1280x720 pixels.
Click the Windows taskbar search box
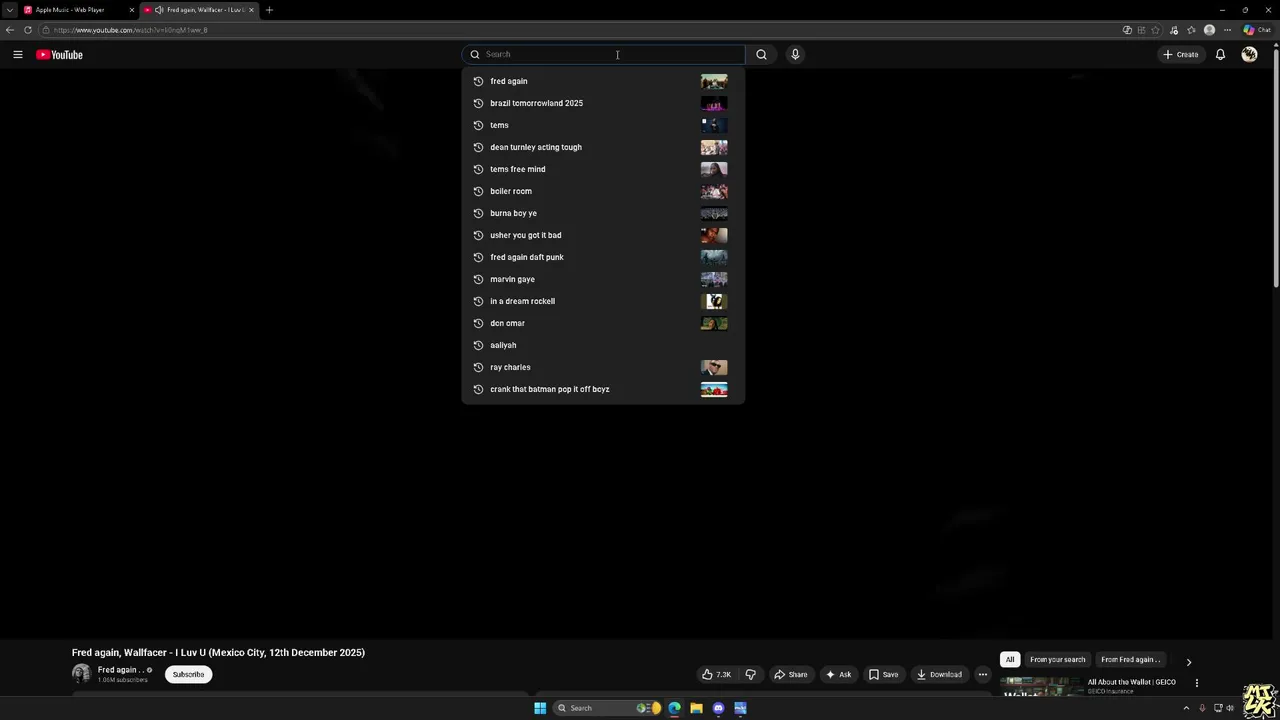tap(606, 708)
